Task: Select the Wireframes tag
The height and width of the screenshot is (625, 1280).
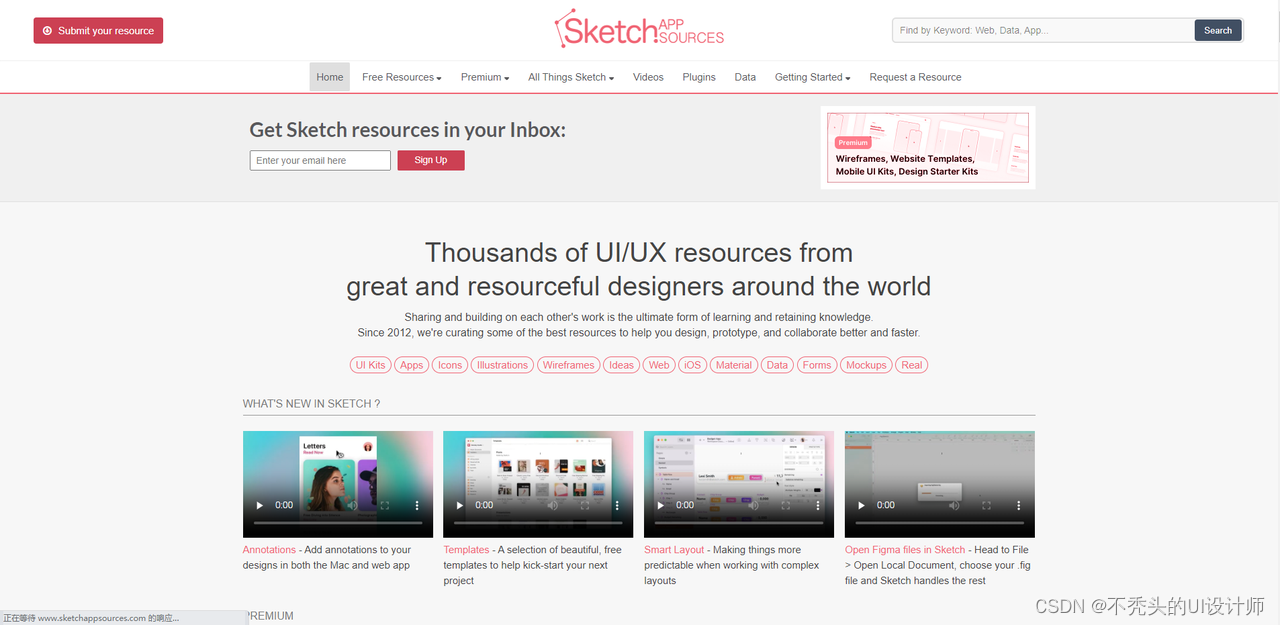Action: [568, 365]
